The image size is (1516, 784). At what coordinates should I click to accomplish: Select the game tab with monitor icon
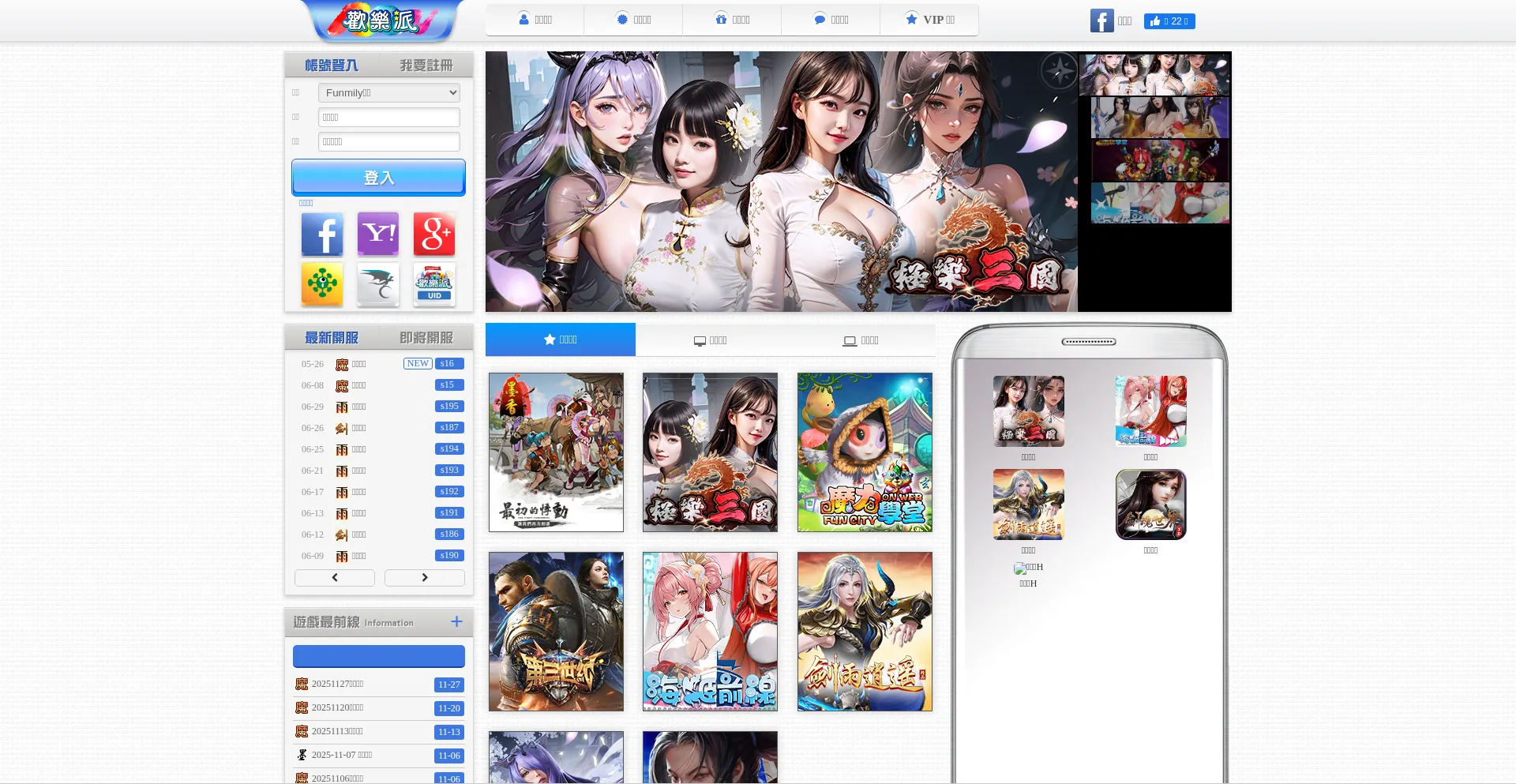pos(710,340)
